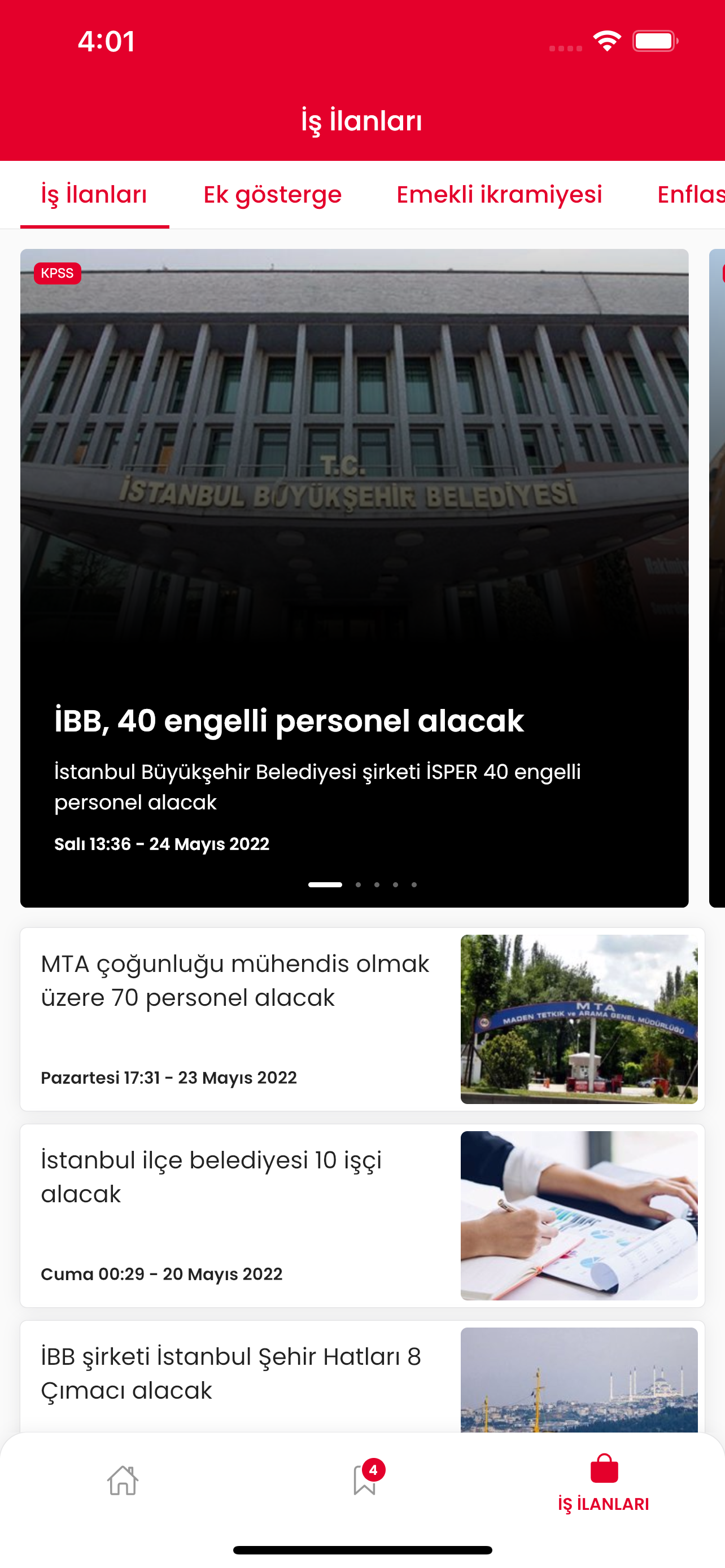Open the summary text about İSPER hiring

[x=317, y=786]
